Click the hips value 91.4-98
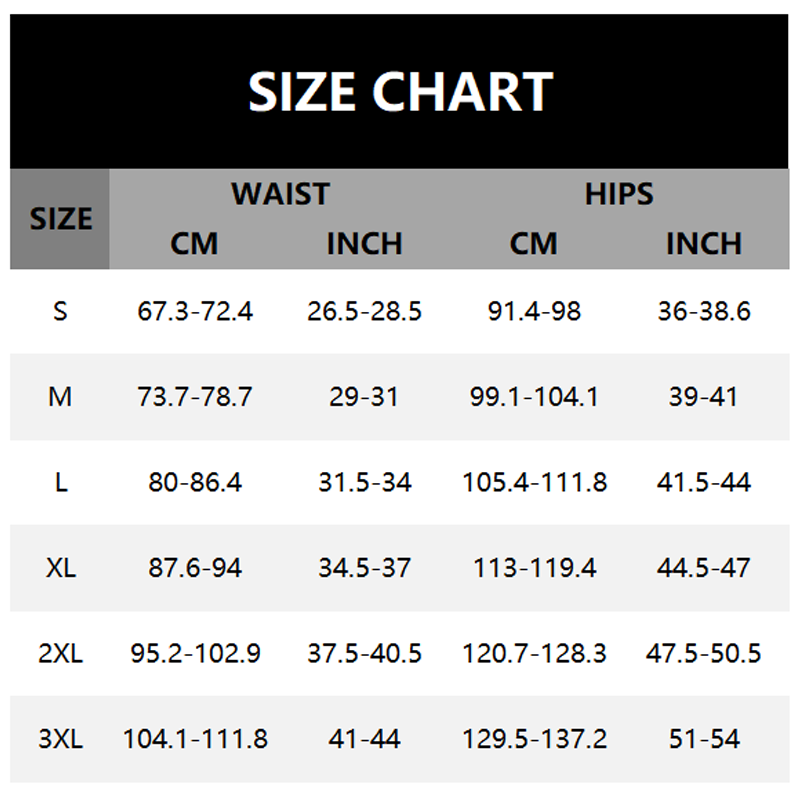Screen dimensions: 800x800 point(534,311)
